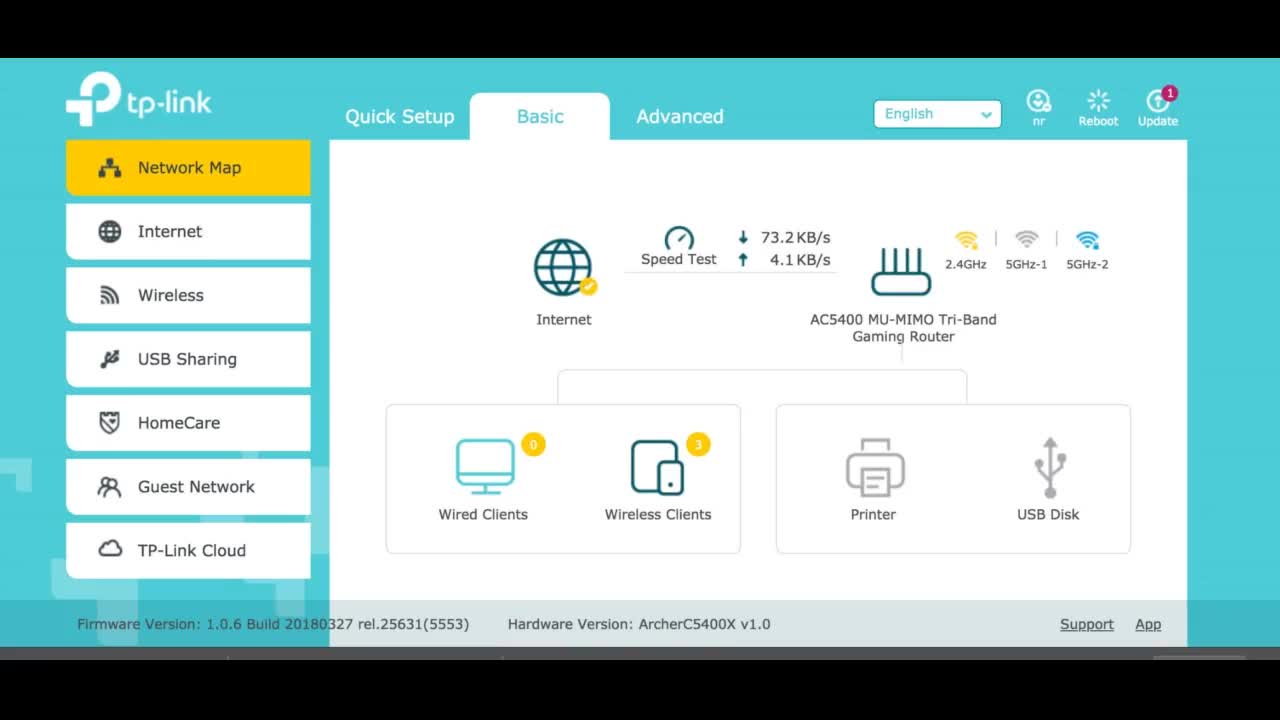Viewport: 1280px width, 720px height.
Task: Open TP-Link Cloud section
Action: [x=188, y=551]
